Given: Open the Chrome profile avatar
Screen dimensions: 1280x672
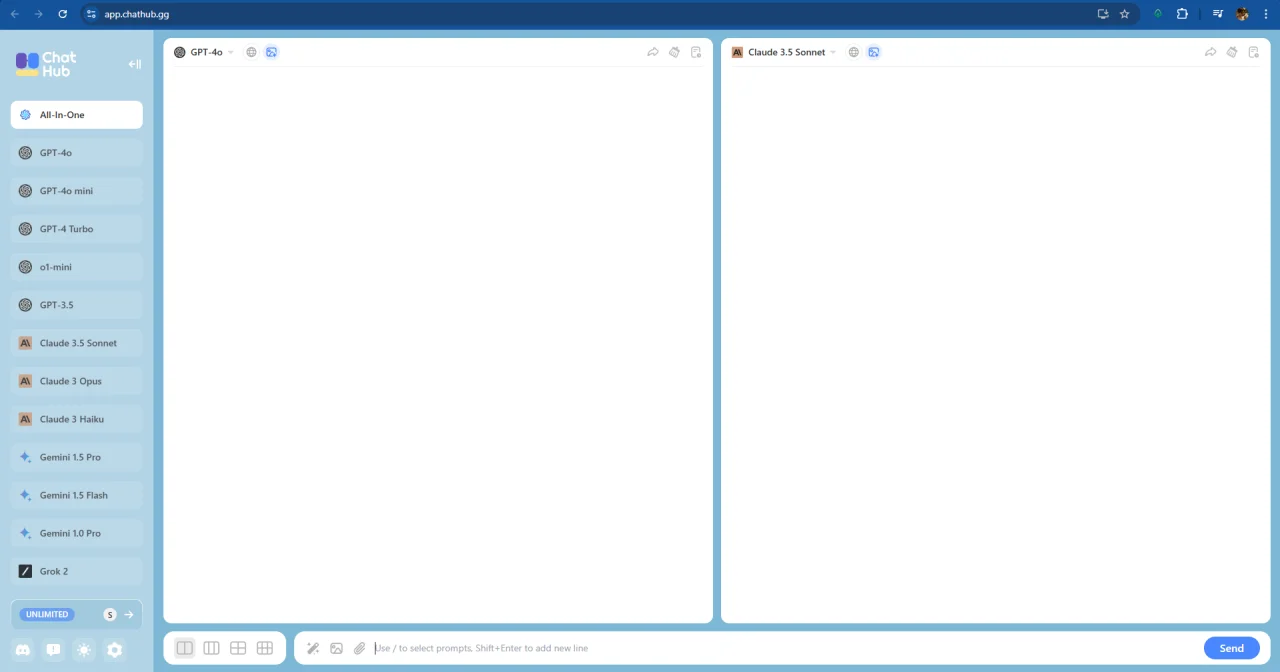Looking at the screenshot, I should pos(1242,14).
